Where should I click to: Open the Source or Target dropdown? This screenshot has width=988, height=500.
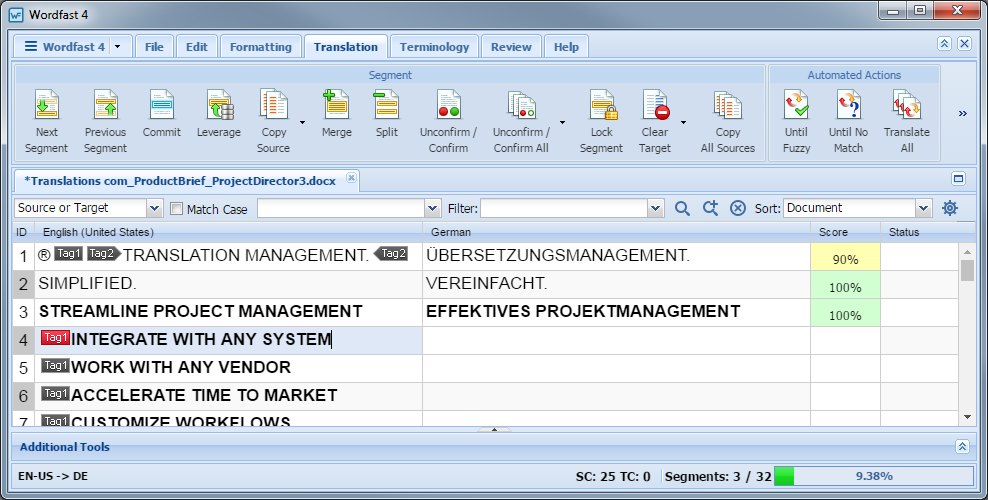[154, 208]
